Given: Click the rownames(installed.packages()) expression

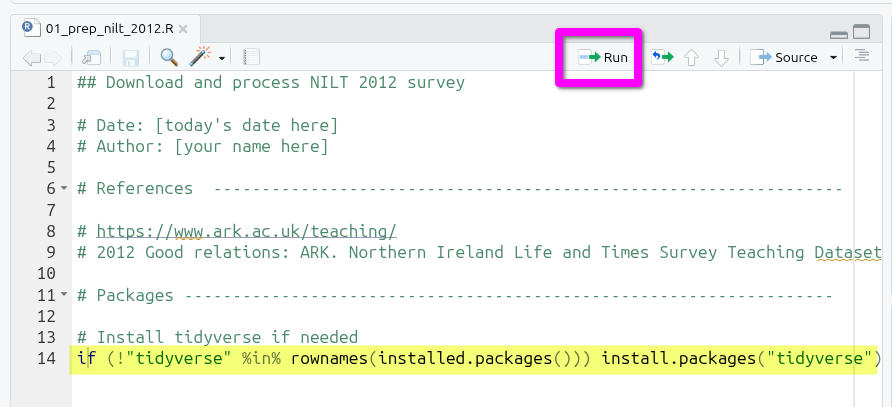Looking at the screenshot, I should coord(441,359).
